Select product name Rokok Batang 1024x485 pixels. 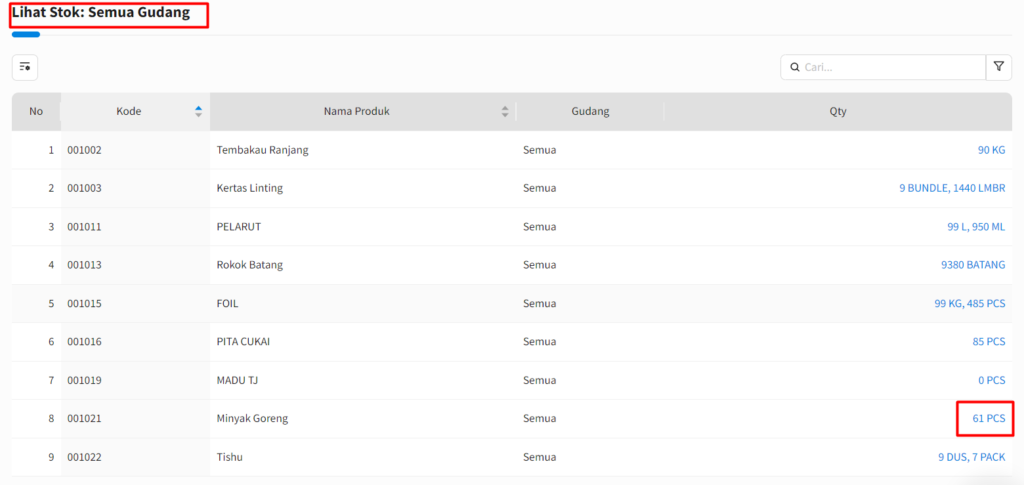(x=249, y=265)
